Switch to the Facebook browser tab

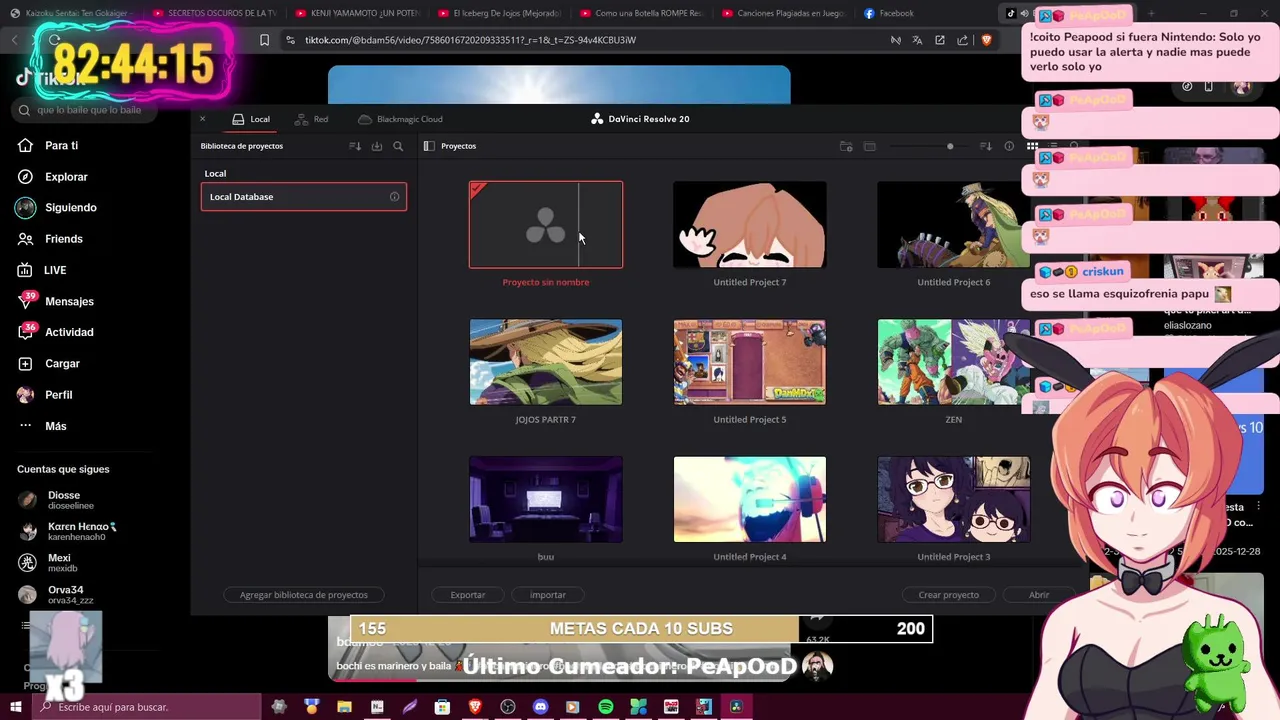(x=889, y=13)
